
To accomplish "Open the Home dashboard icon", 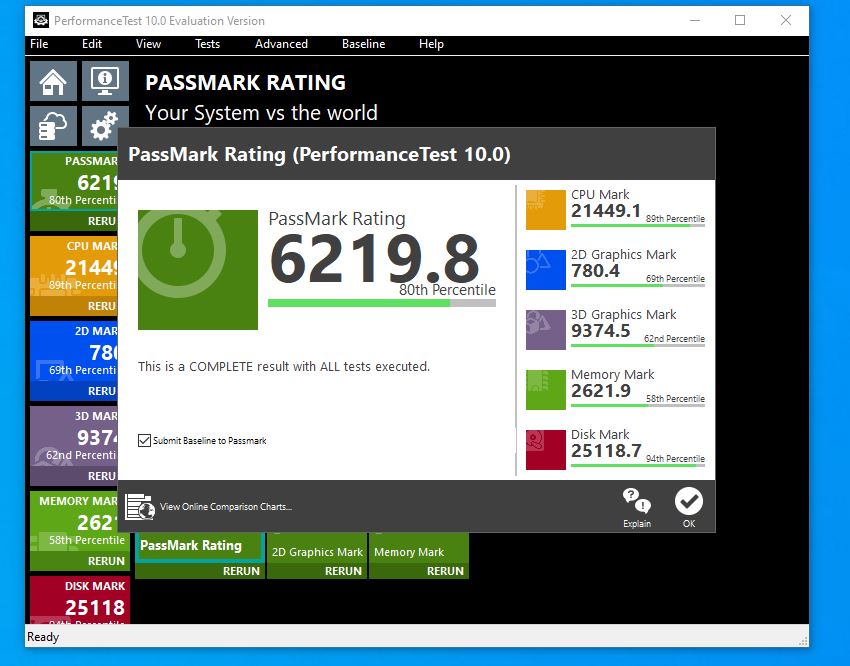I will (53, 81).
